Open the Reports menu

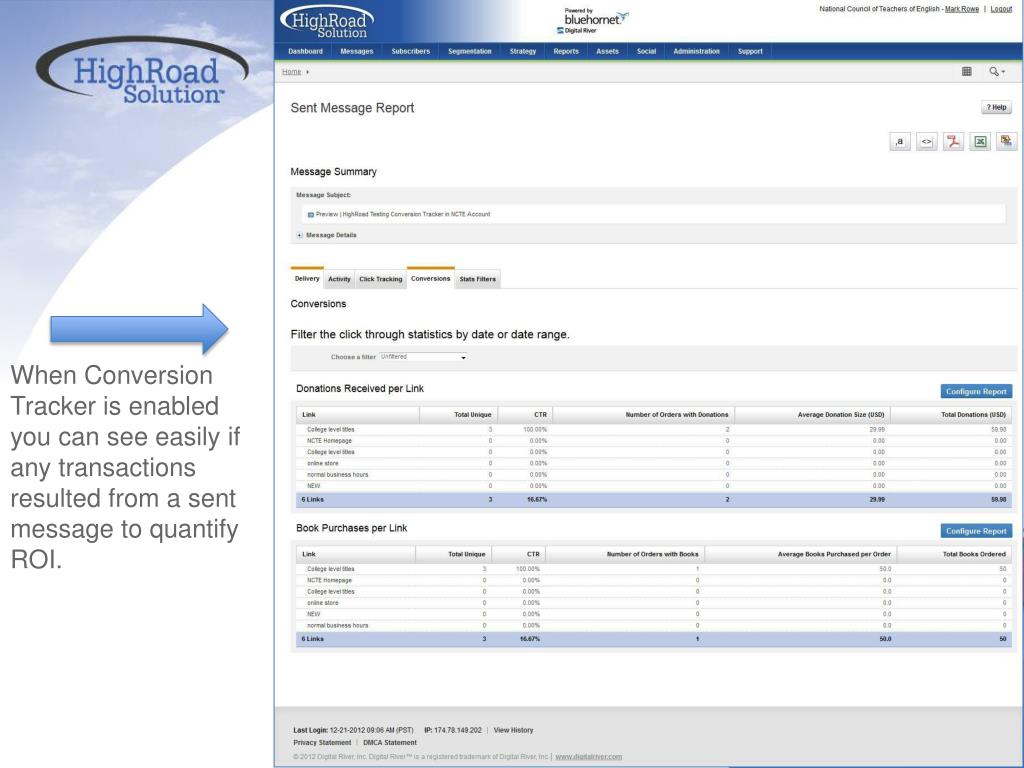click(566, 52)
